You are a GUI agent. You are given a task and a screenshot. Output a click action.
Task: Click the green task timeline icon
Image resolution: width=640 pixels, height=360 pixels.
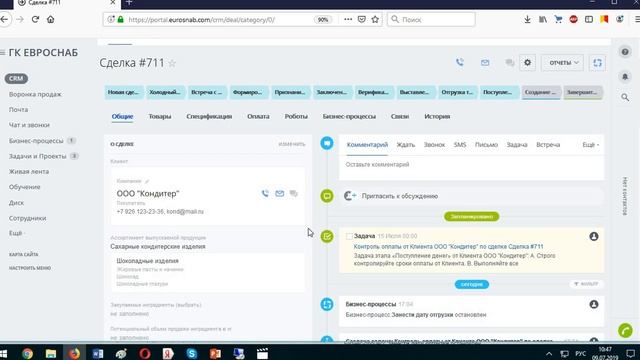(x=327, y=236)
